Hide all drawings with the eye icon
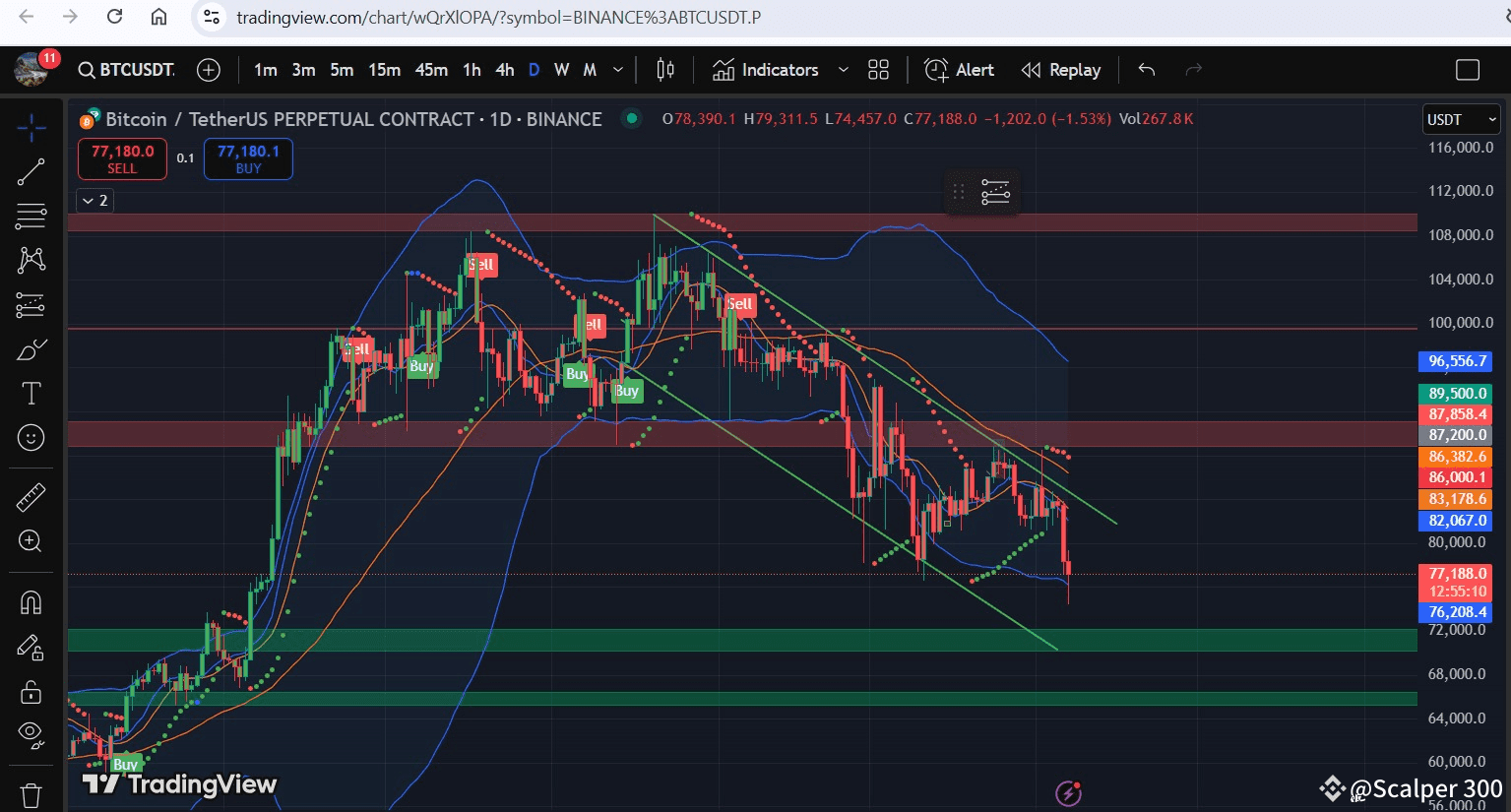Screen dimensions: 1511x812 31,733
